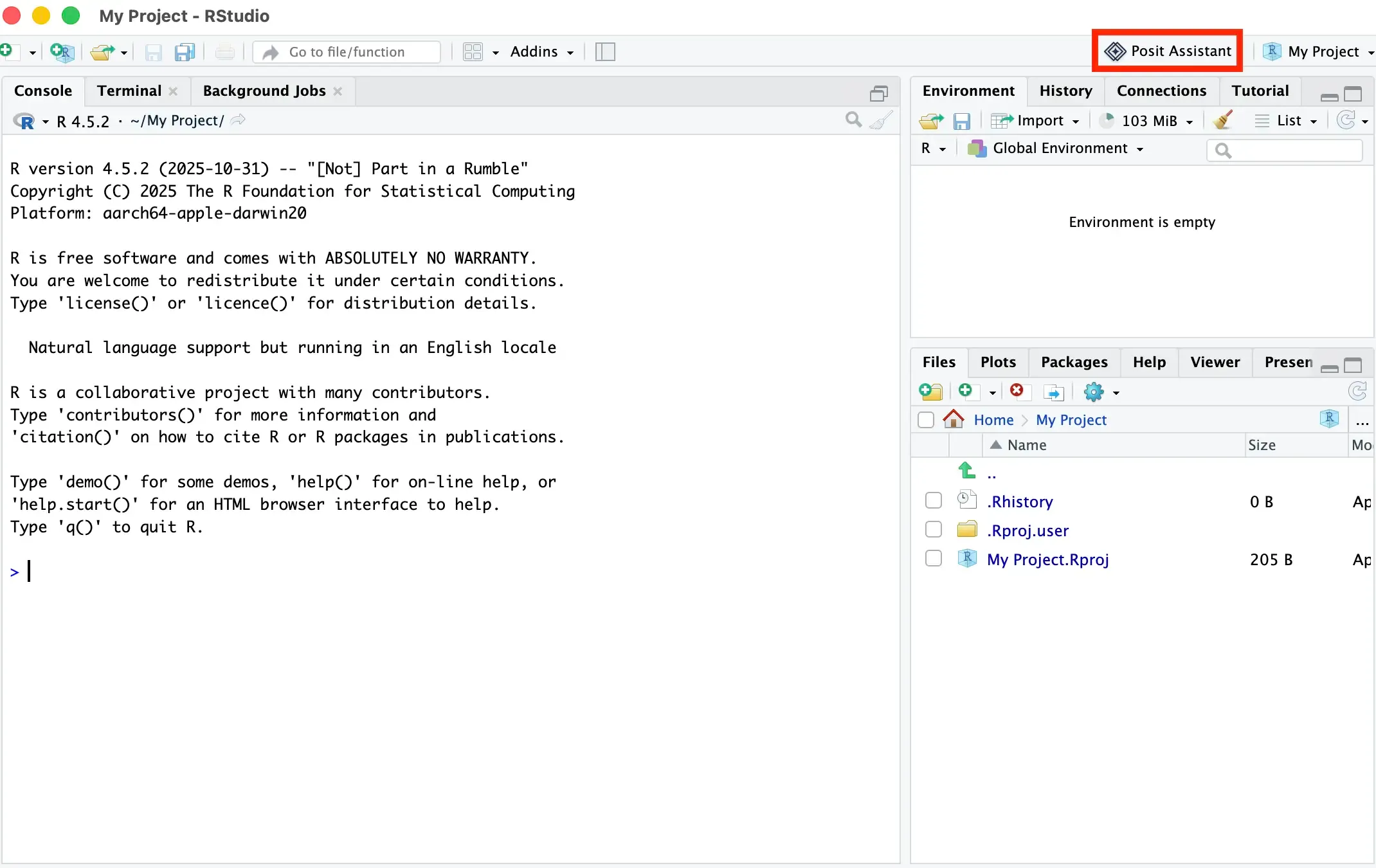Navigate to My Project in the Files breadcrumb
The height and width of the screenshot is (868, 1376).
[1071, 420]
